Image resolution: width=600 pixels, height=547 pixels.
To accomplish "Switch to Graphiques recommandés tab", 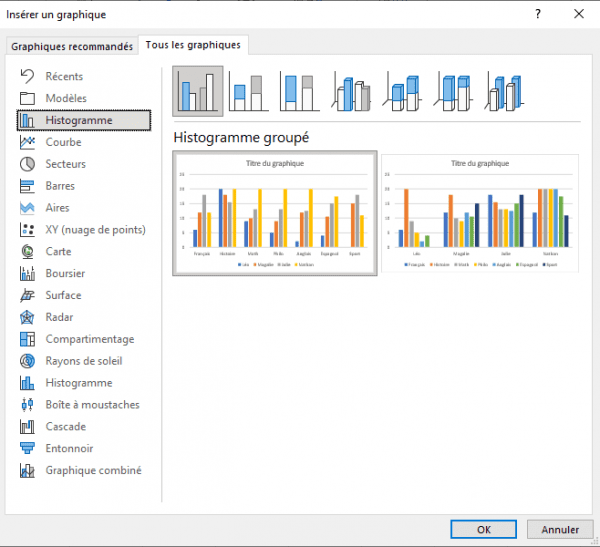I will pos(72,46).
